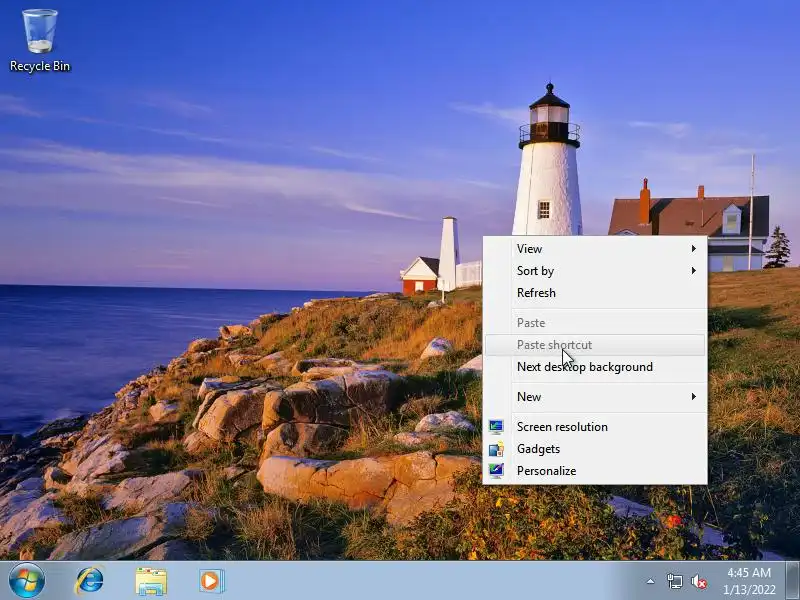The height and width of the screenshot is (600, 800).
Task: Click the Personalize menu icon
Action: pyautogui.click(x=496, y=470)
